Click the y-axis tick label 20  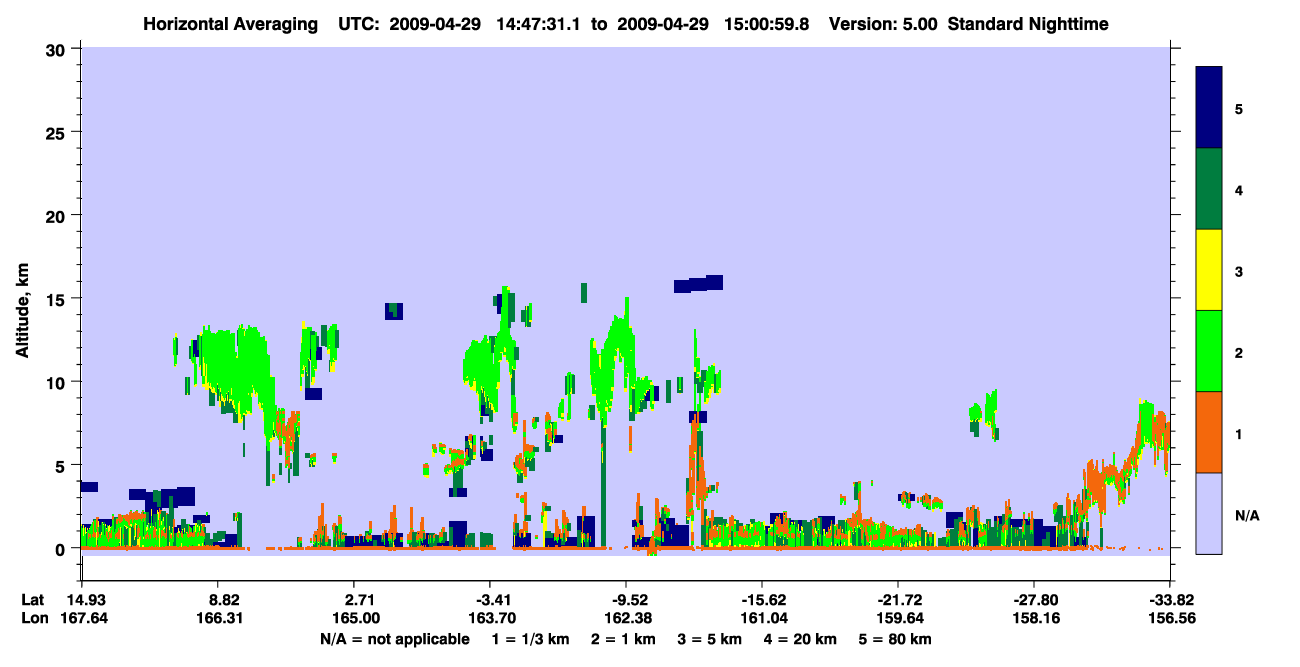[57, 215]
